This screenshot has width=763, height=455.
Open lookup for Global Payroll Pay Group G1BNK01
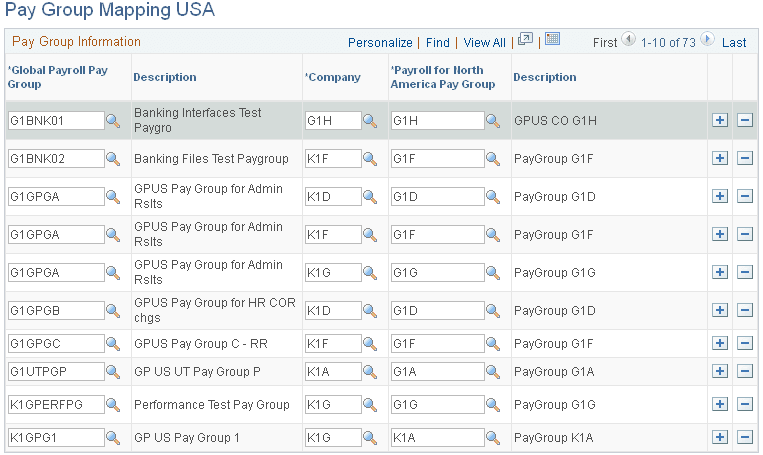[113, 121]
